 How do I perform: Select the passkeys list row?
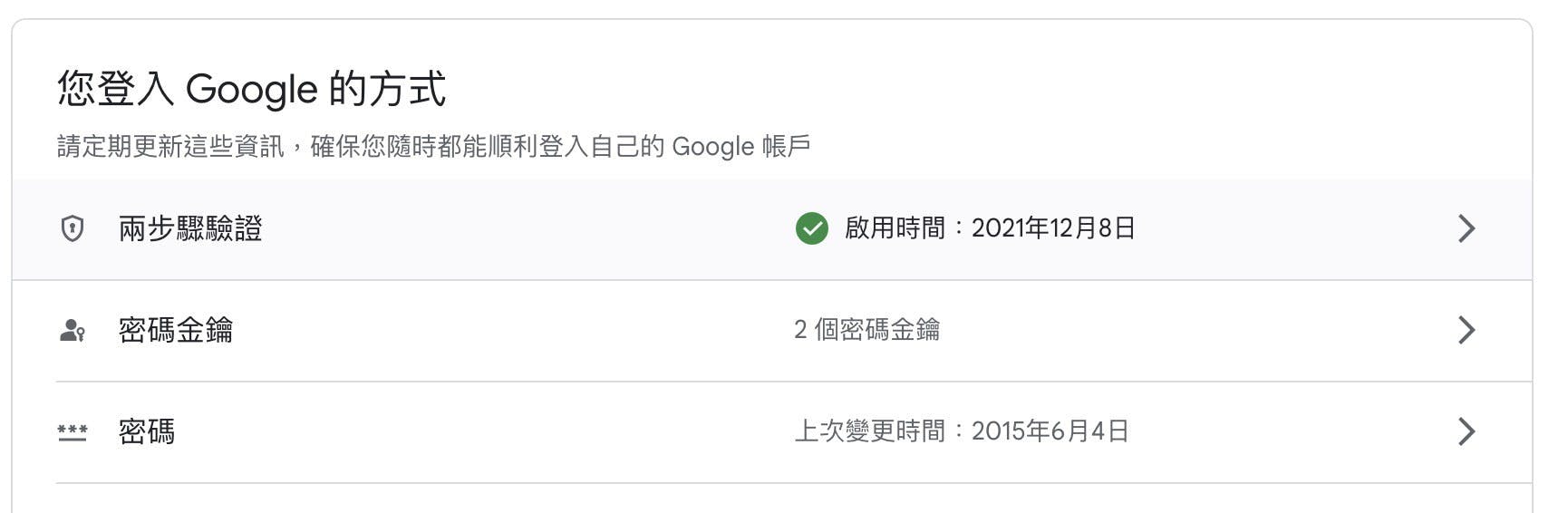772,331
